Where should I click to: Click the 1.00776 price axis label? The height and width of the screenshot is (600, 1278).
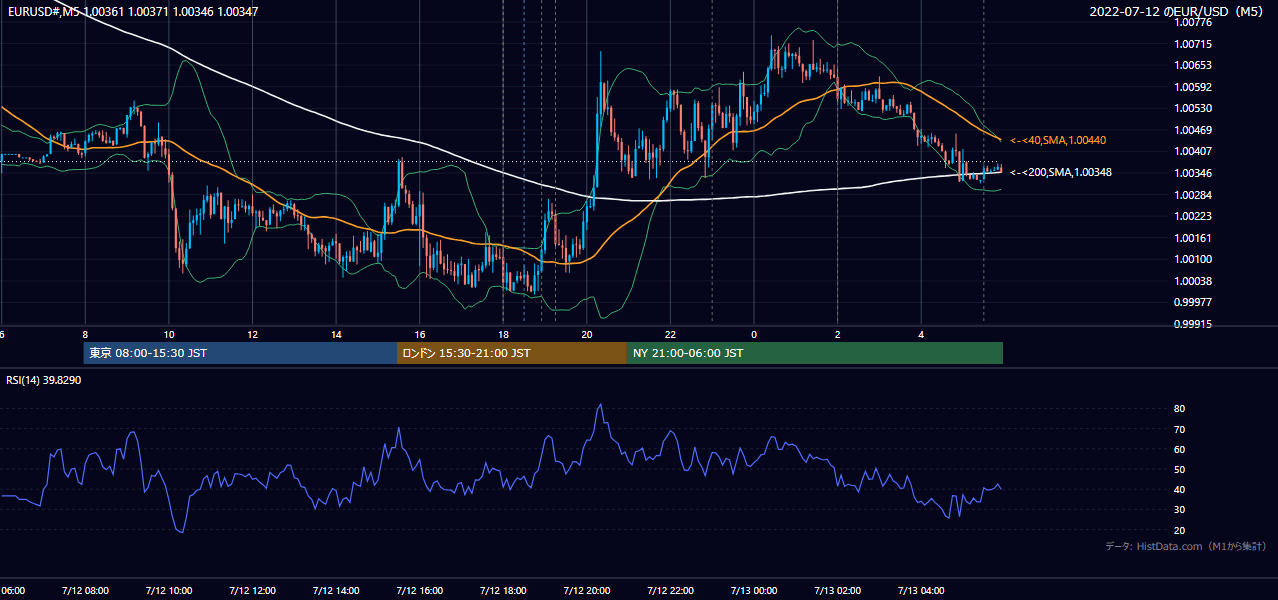coord(1194,22)
